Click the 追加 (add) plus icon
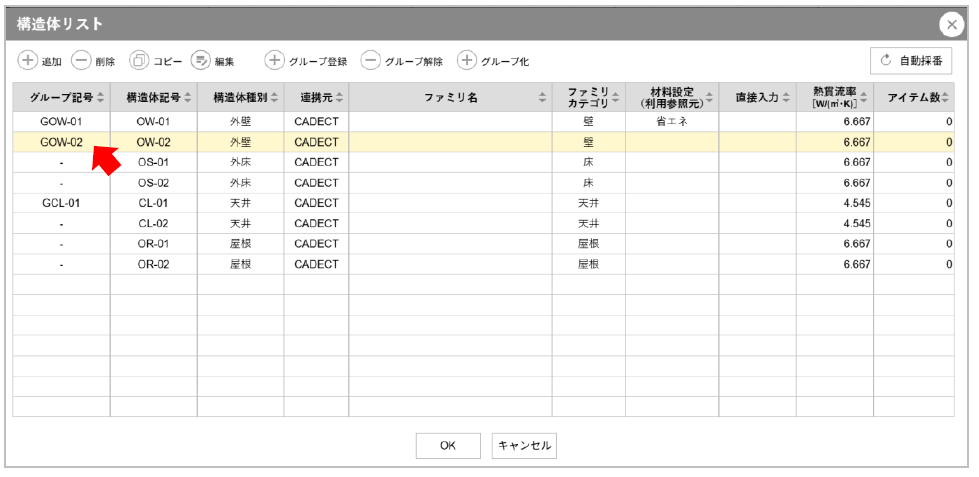 28,61
